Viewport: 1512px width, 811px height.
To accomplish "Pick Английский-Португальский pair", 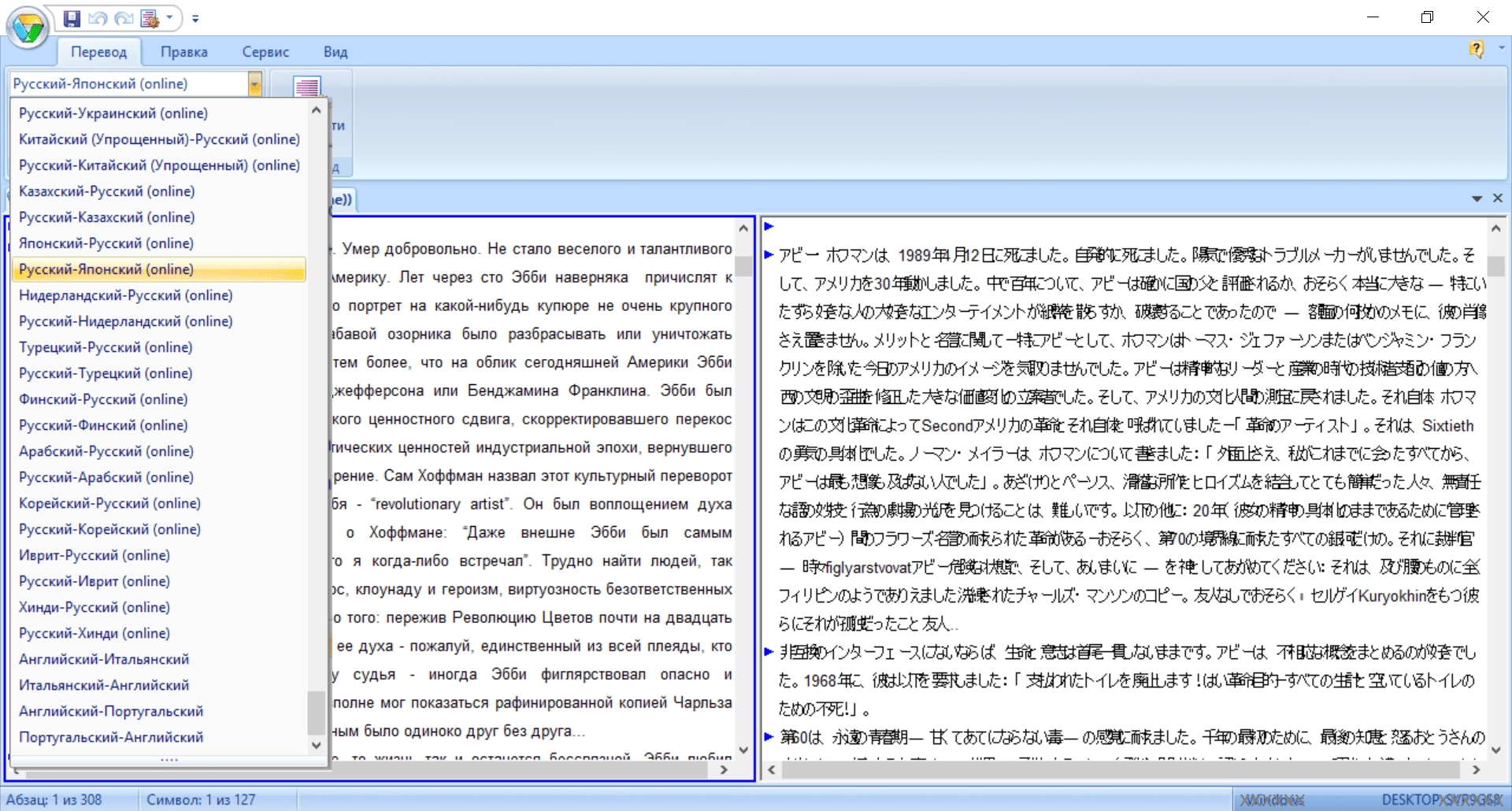I will (159, 711).
